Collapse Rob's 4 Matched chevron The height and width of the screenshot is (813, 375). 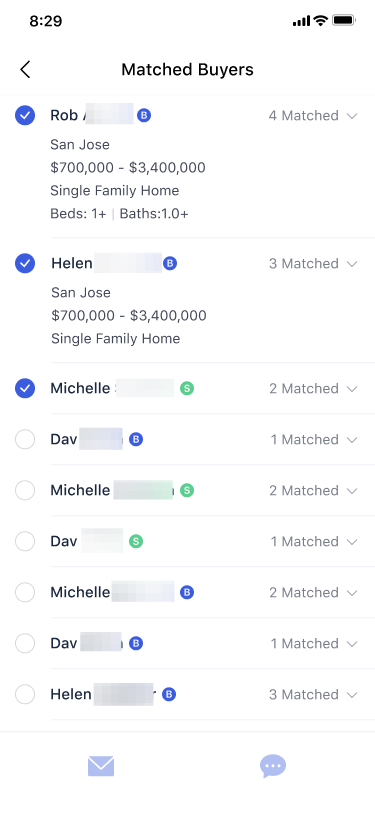coord(352,116)
